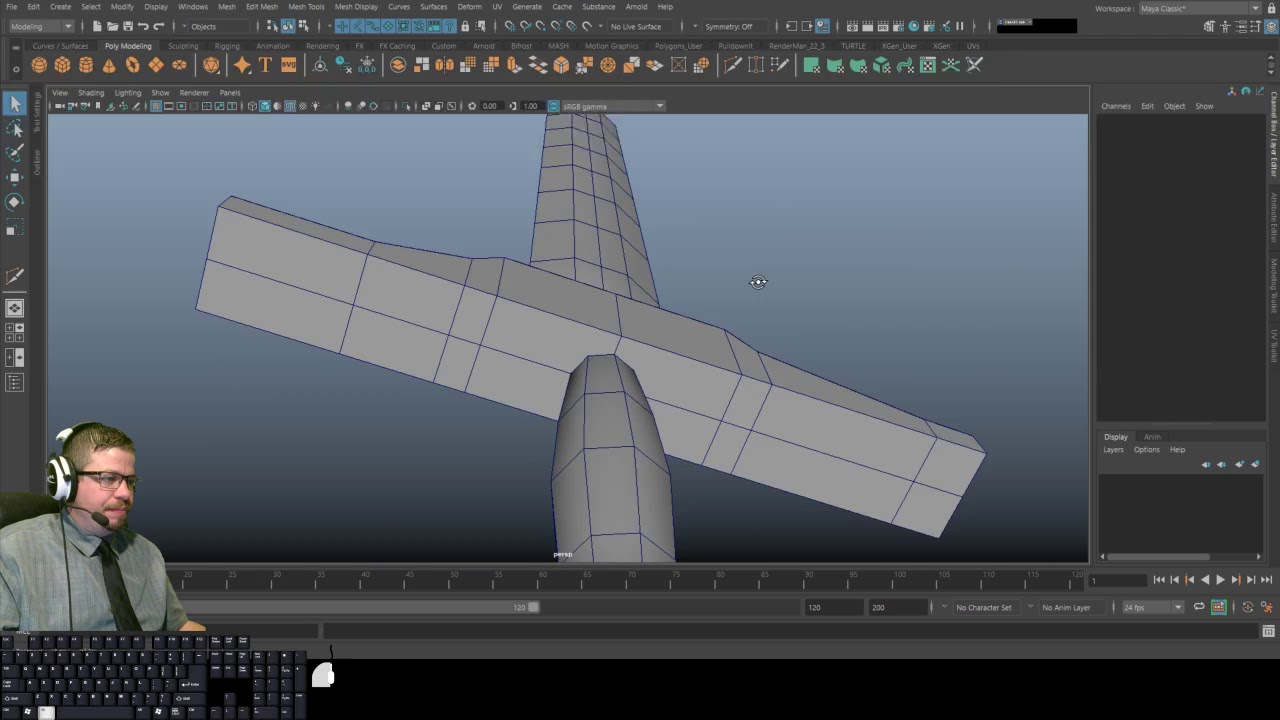
Task: Toggle snap to curves
Action: [x=525, y=26]
